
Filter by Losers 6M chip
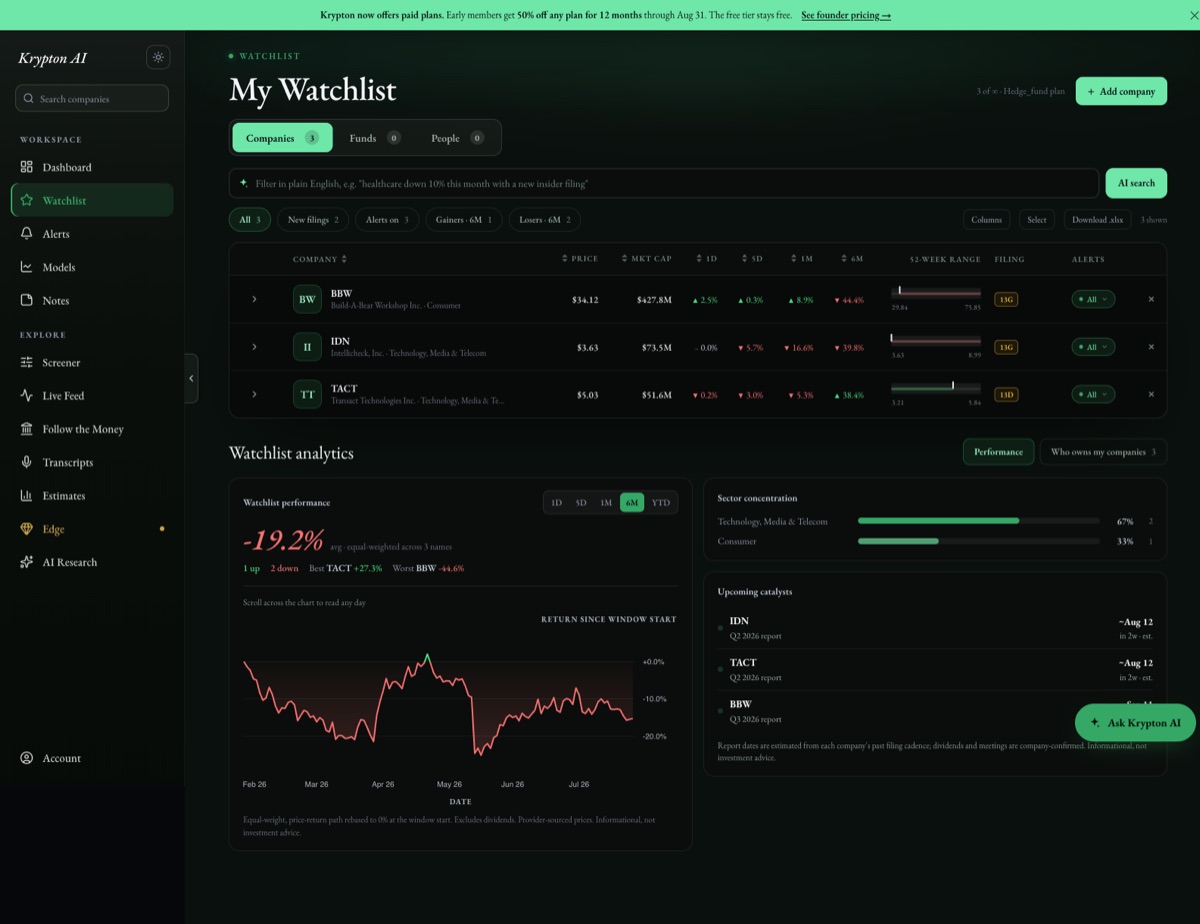[x=545, y=220]
